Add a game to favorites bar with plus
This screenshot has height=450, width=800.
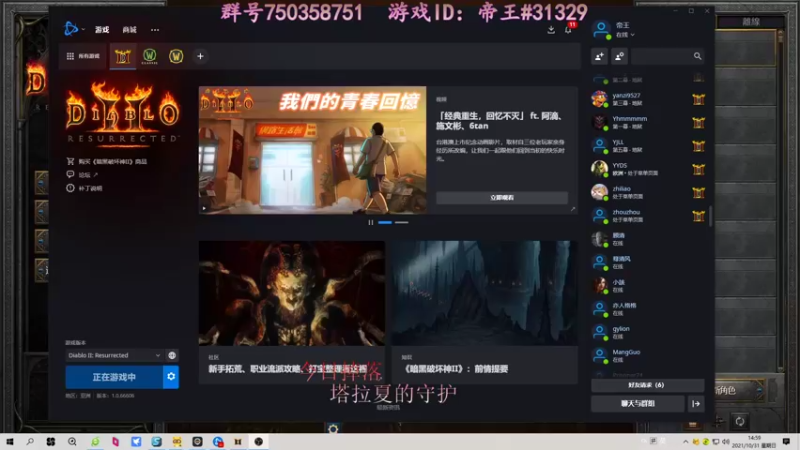(x=200, y=56)
